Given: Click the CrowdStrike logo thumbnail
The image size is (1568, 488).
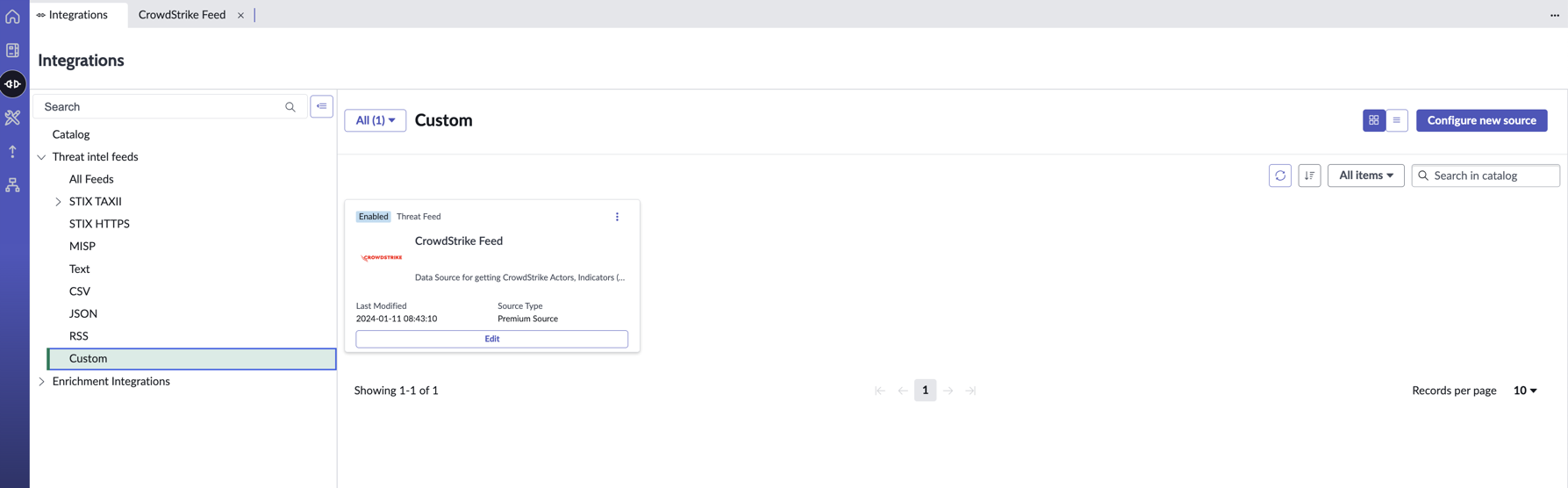Looking at the screenshot, I should 382,258.
